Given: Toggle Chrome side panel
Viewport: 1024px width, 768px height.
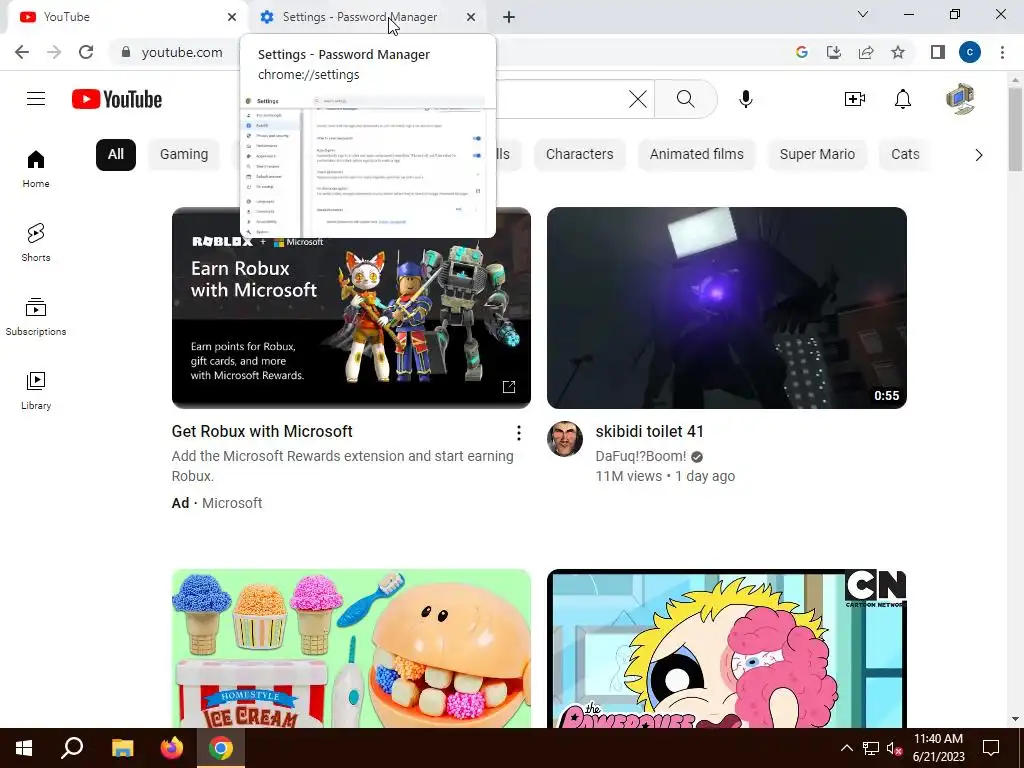Looking at the screenshot, I should [938, 52].
